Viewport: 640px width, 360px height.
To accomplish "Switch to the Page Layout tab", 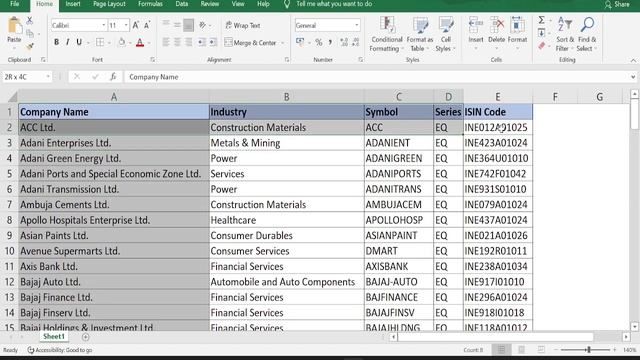I will tap(109, 4).
